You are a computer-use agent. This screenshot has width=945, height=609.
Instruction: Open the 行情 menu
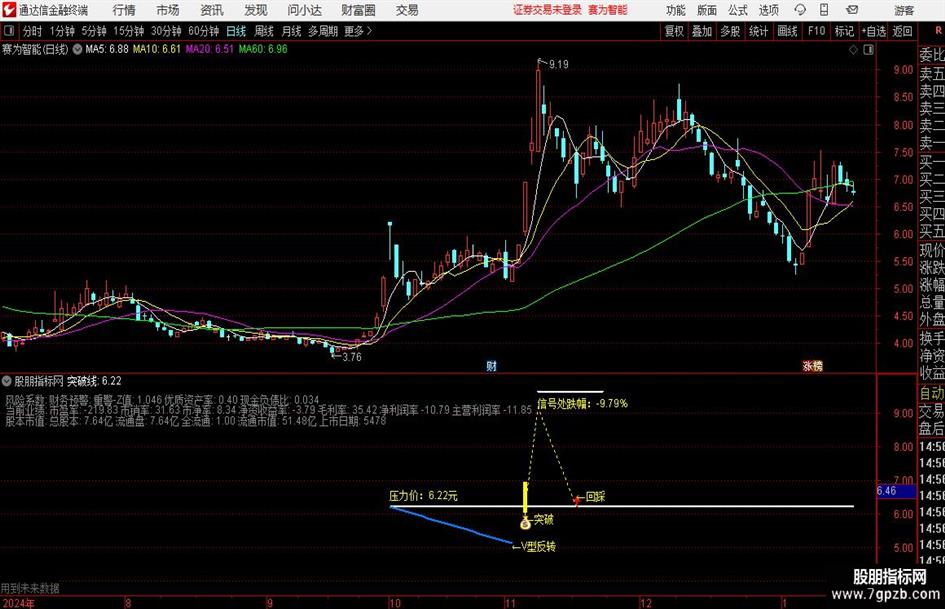[124, 10]
